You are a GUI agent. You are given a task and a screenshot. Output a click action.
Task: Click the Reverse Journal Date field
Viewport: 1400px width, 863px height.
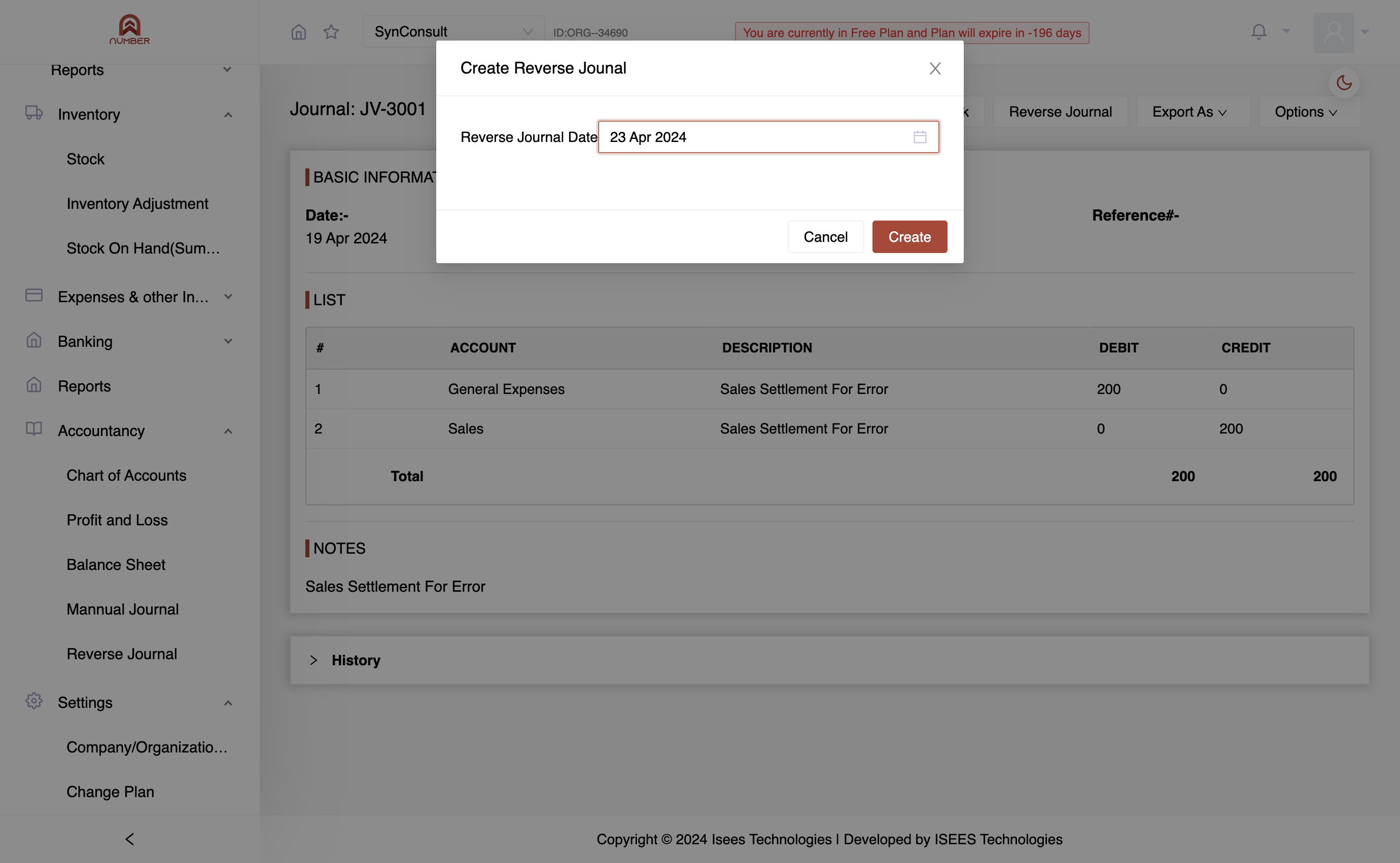(768, 137)
